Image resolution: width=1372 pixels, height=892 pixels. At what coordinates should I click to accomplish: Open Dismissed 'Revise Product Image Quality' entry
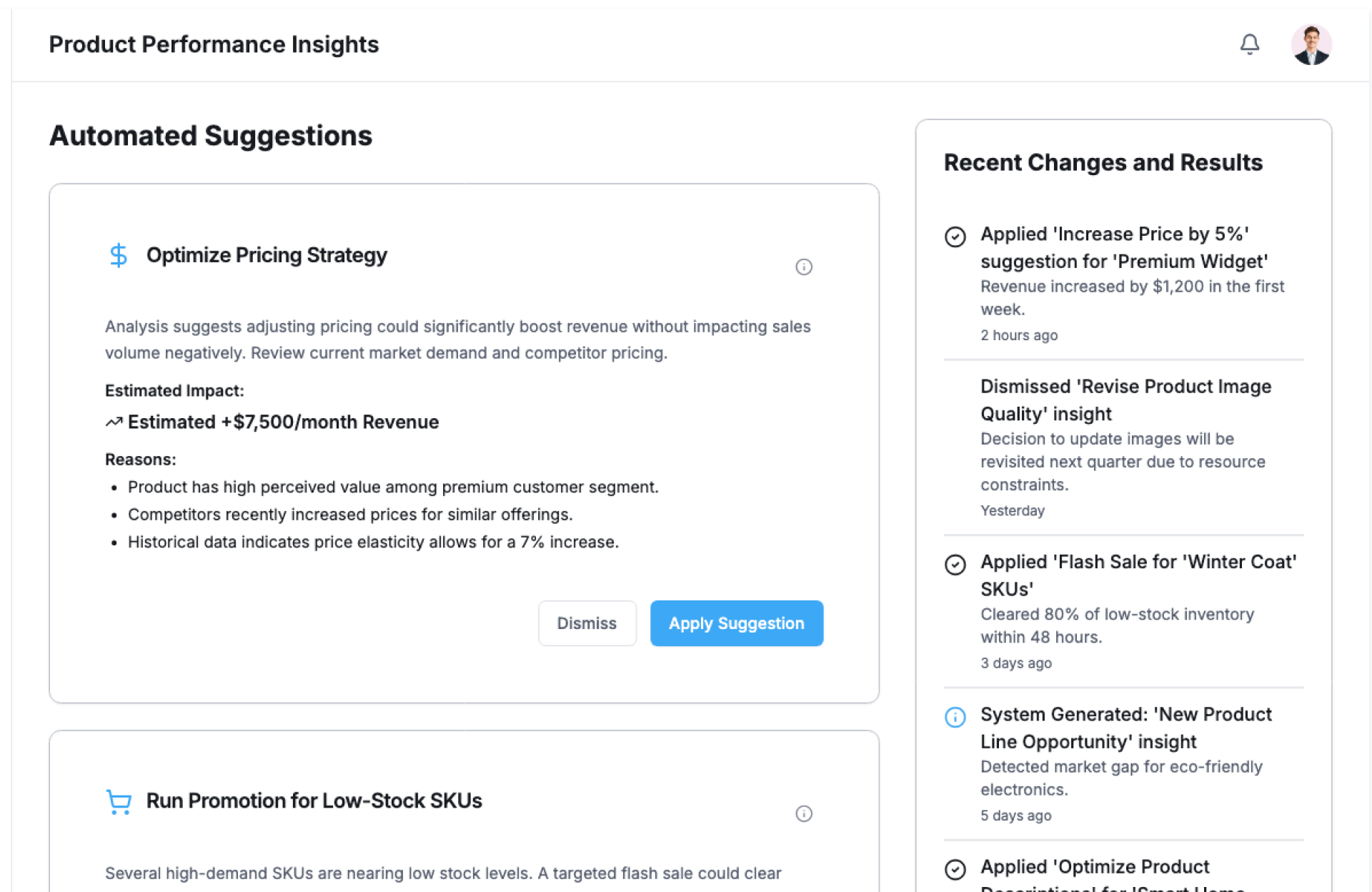1125,400
